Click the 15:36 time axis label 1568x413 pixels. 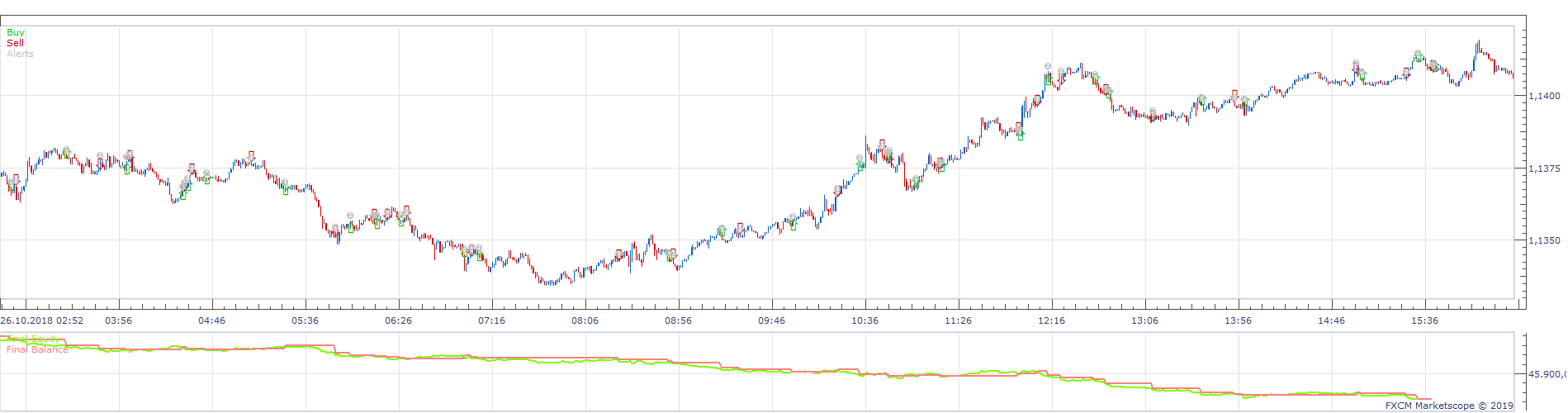pos(1424,320)
